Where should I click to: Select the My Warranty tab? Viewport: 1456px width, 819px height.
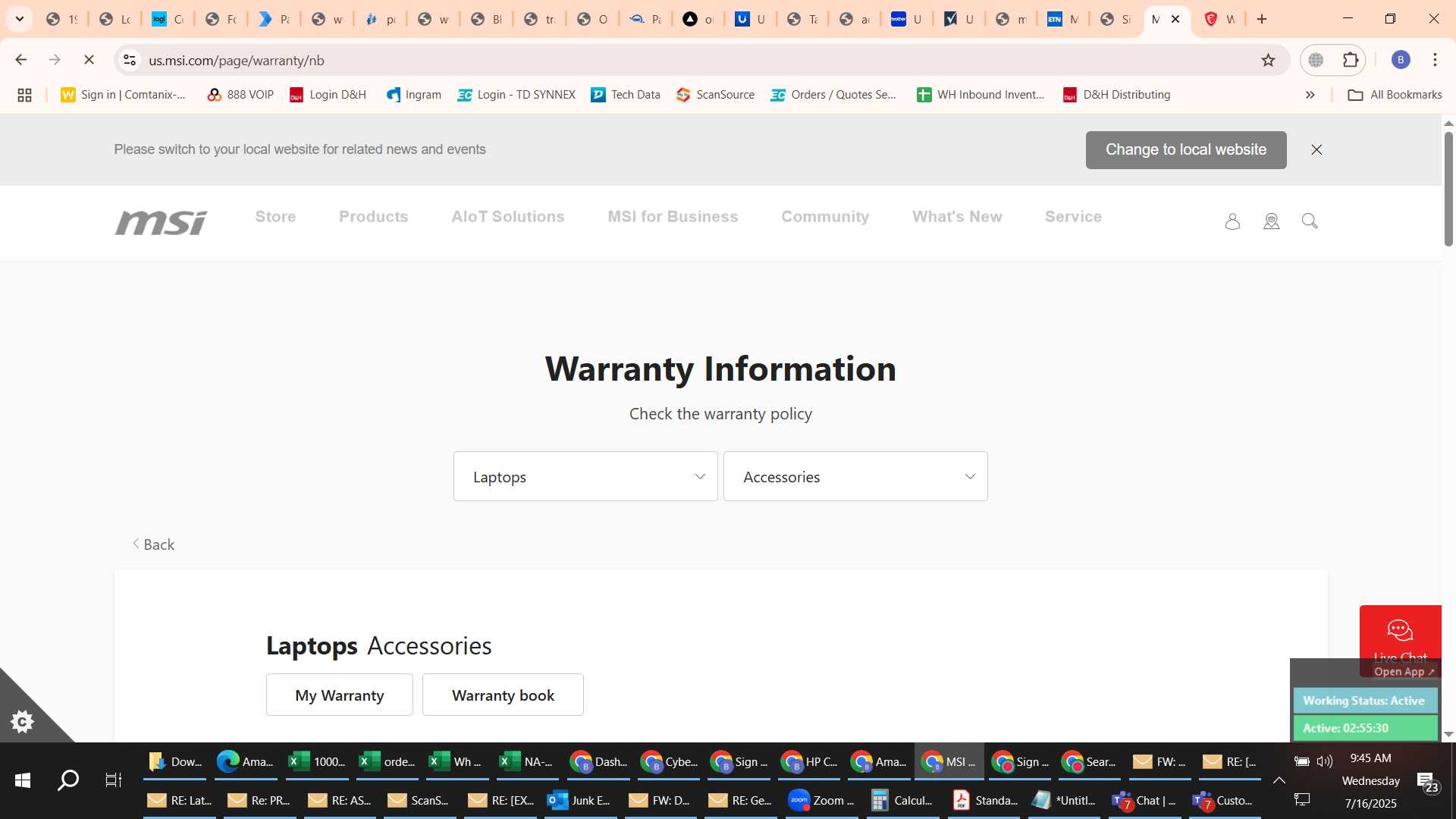(x=339, y=695)
